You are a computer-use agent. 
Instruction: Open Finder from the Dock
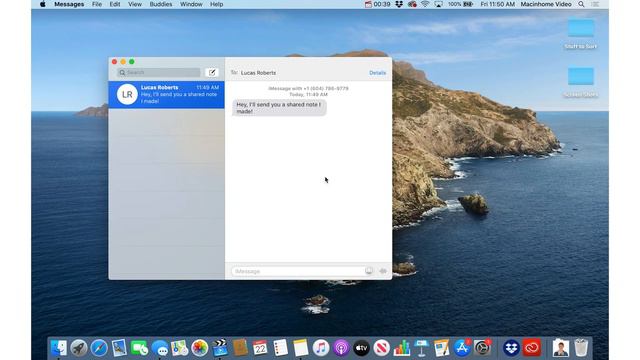pos(59,348)
